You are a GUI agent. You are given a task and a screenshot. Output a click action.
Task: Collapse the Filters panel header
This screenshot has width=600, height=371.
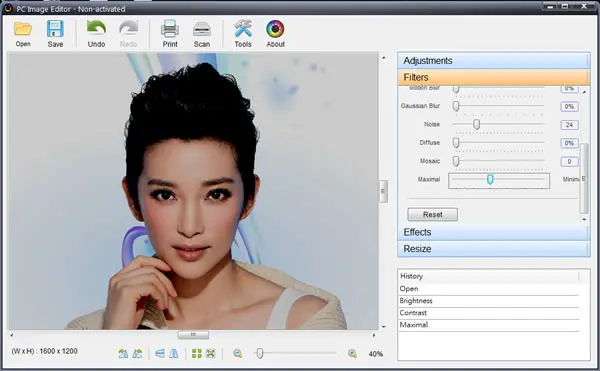tap(494, 77)
